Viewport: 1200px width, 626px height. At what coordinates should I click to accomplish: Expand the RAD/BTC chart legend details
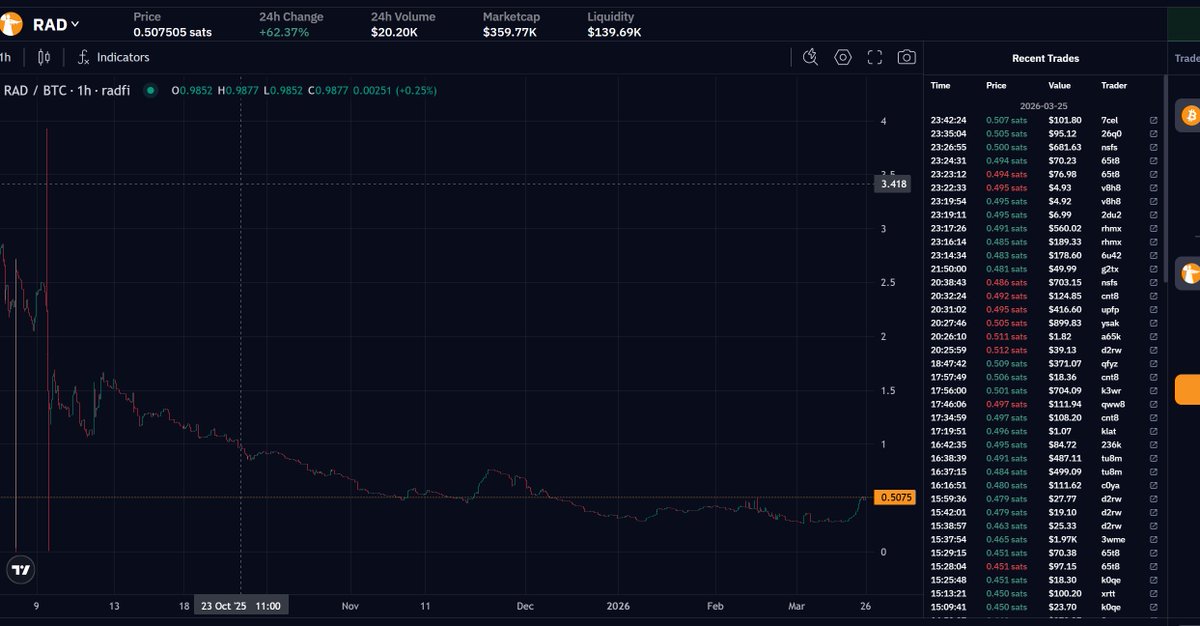(66, 89)
